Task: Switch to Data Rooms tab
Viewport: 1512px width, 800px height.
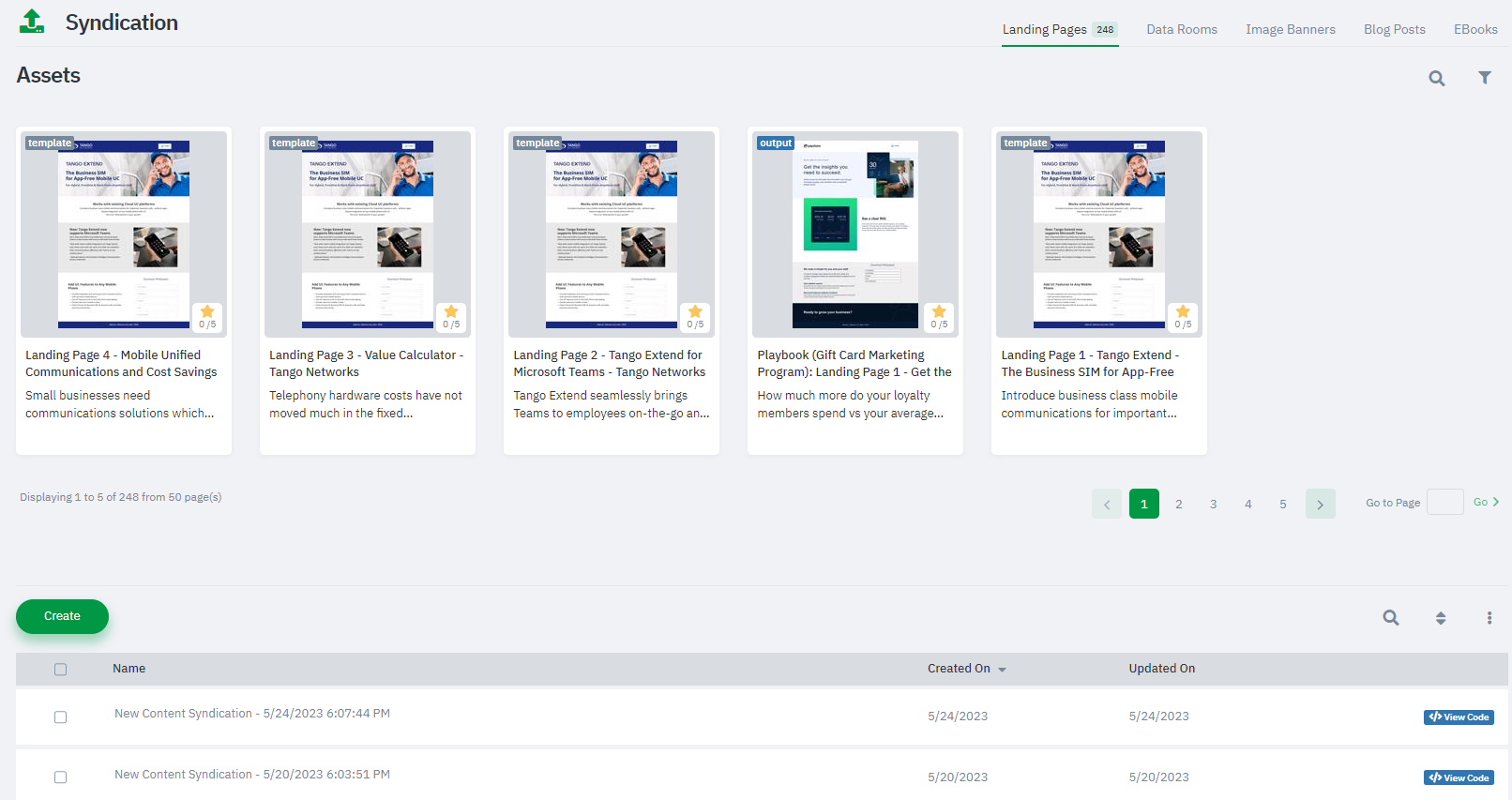Action: pos(1182,30)
